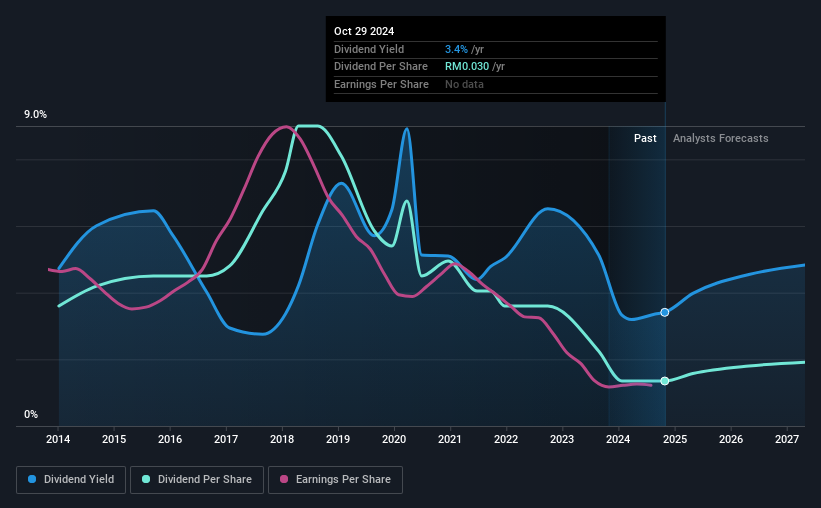Click the pink dot in the legend
Image resolution: width=821 pixels, height=508 pixels.
284,479
